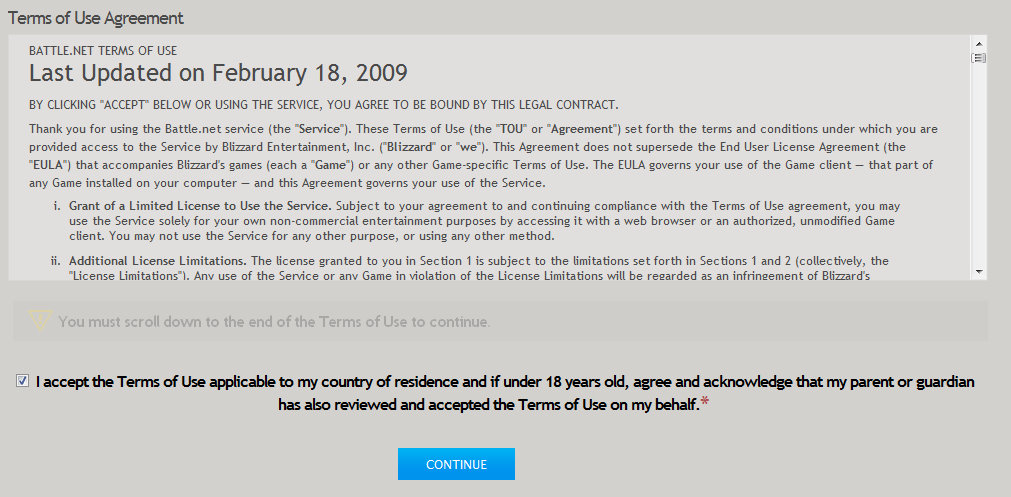Viewport: 1011px width, 497px height.
Task: Click the list numeral 'i.' in the terms
Action: [57, 206]
